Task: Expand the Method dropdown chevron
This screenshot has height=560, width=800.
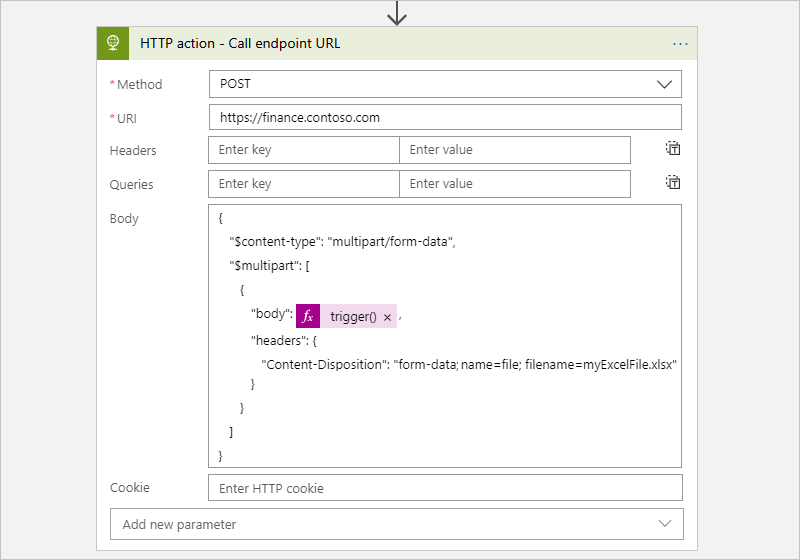Action: coord(664,84)
